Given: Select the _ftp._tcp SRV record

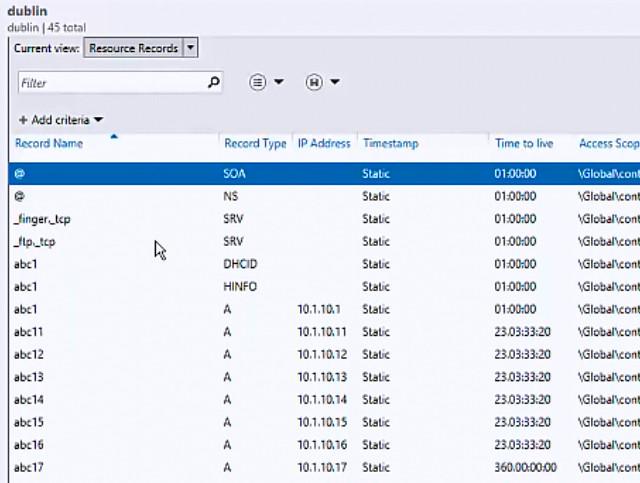Looking at the screenshot, I should click(324, 241).
